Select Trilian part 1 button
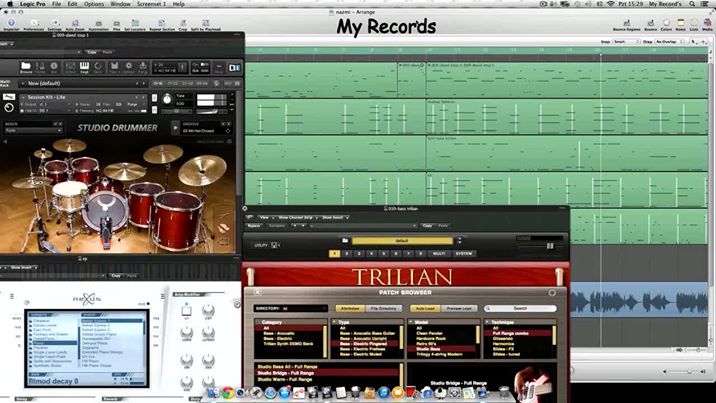The width and height of the screenshot is (716, 403). coord(334,253)
